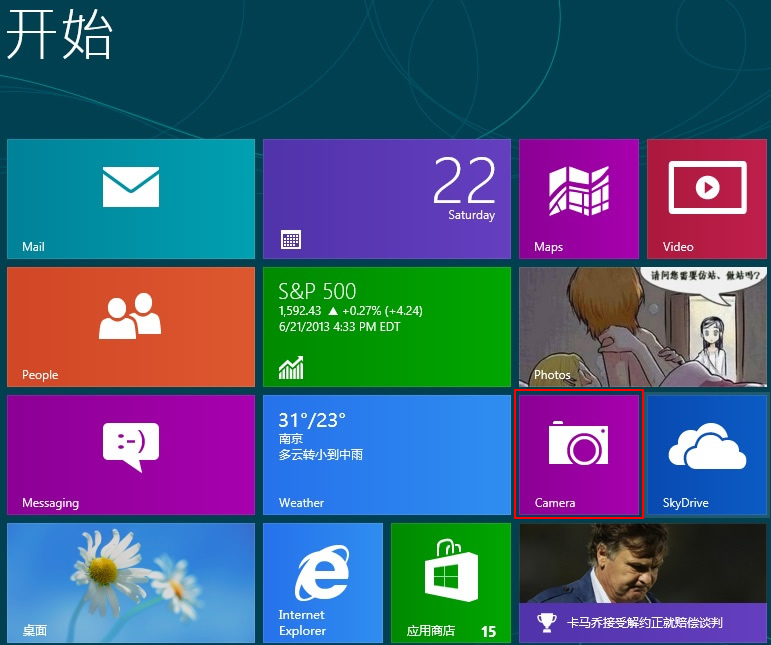Open the Photos tile
The image size is (771, 645).
[x=643, y=327]
